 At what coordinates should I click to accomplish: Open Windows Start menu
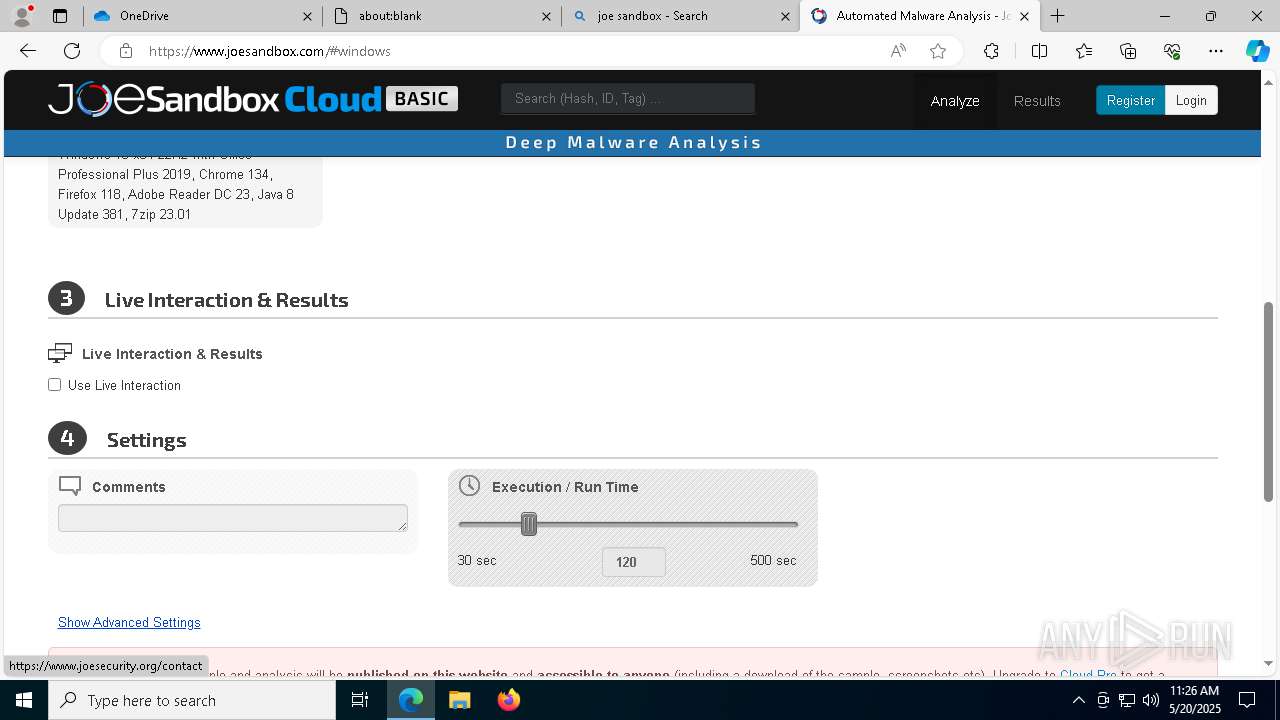pyautogui.click(x=24, y=700)
